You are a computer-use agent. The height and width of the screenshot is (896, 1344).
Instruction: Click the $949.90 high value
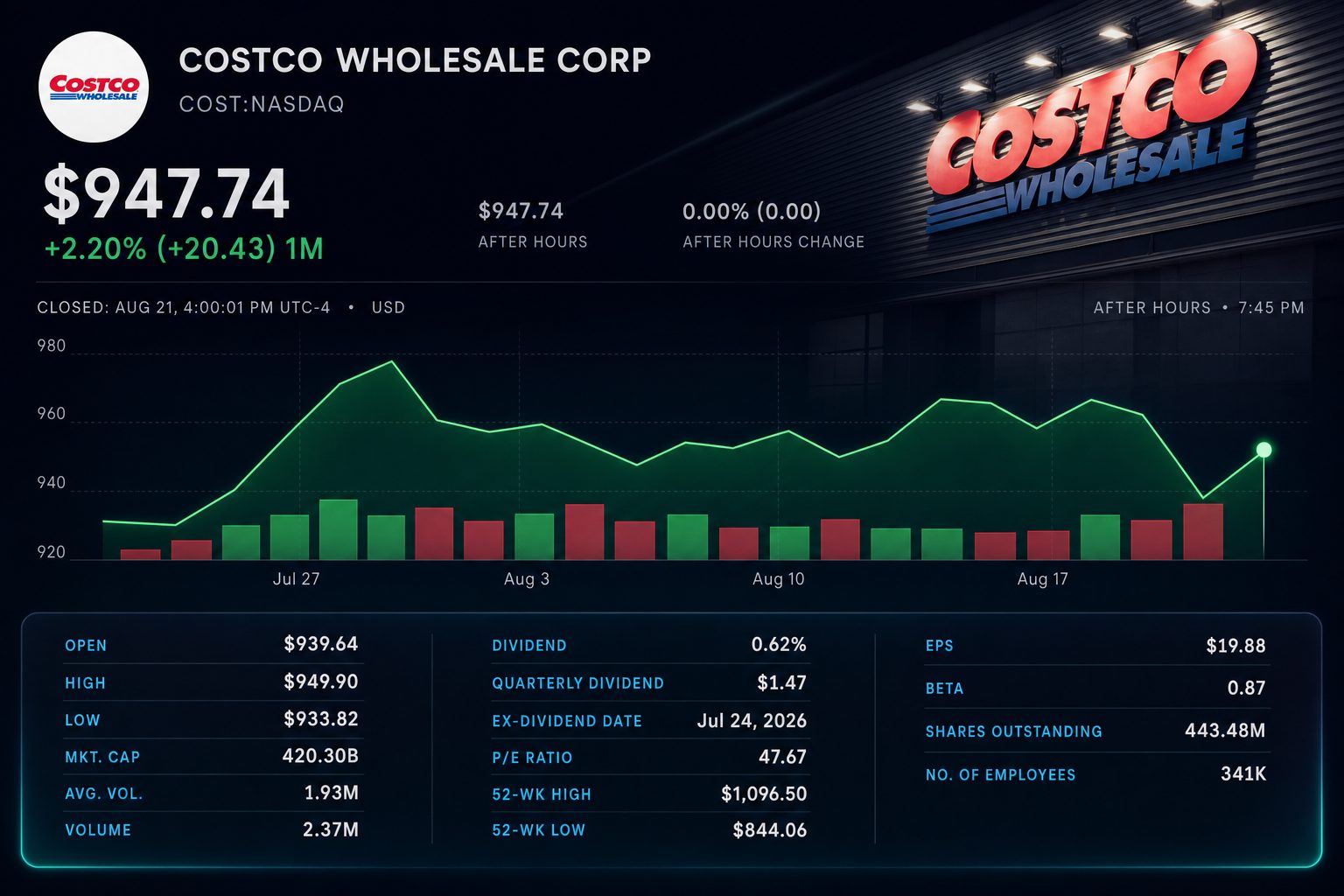pos(321,682)
